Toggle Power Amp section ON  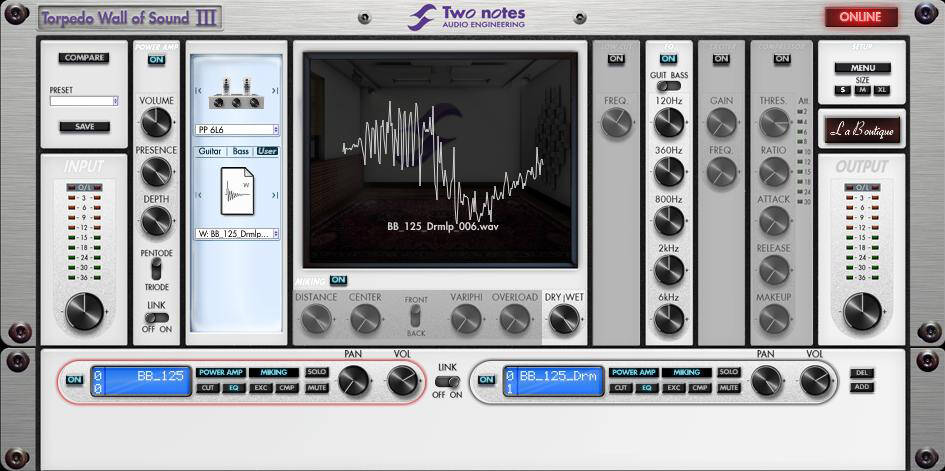tap(156, 59)
